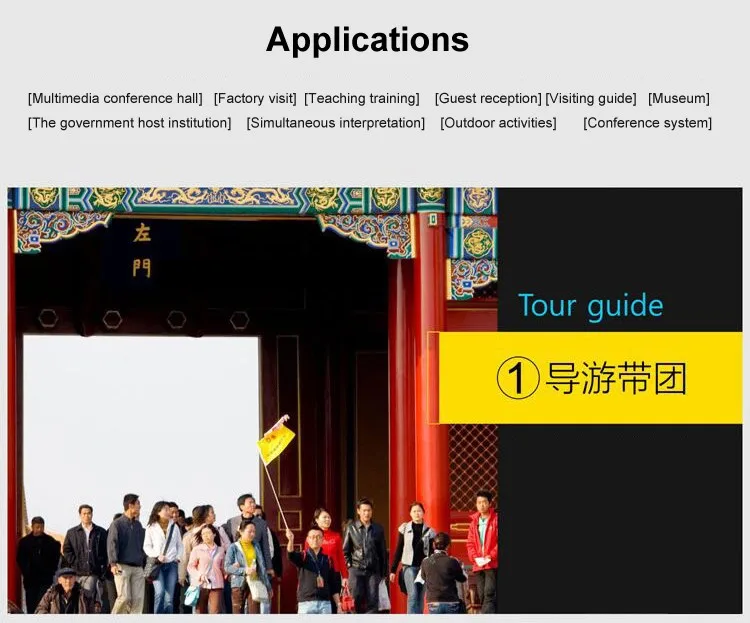Open the [Visiting guide] label

coord(591,98)
